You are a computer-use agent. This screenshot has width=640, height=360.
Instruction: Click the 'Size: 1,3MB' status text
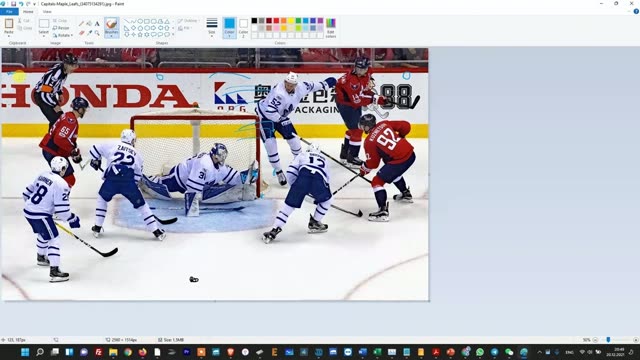point(174,340)
